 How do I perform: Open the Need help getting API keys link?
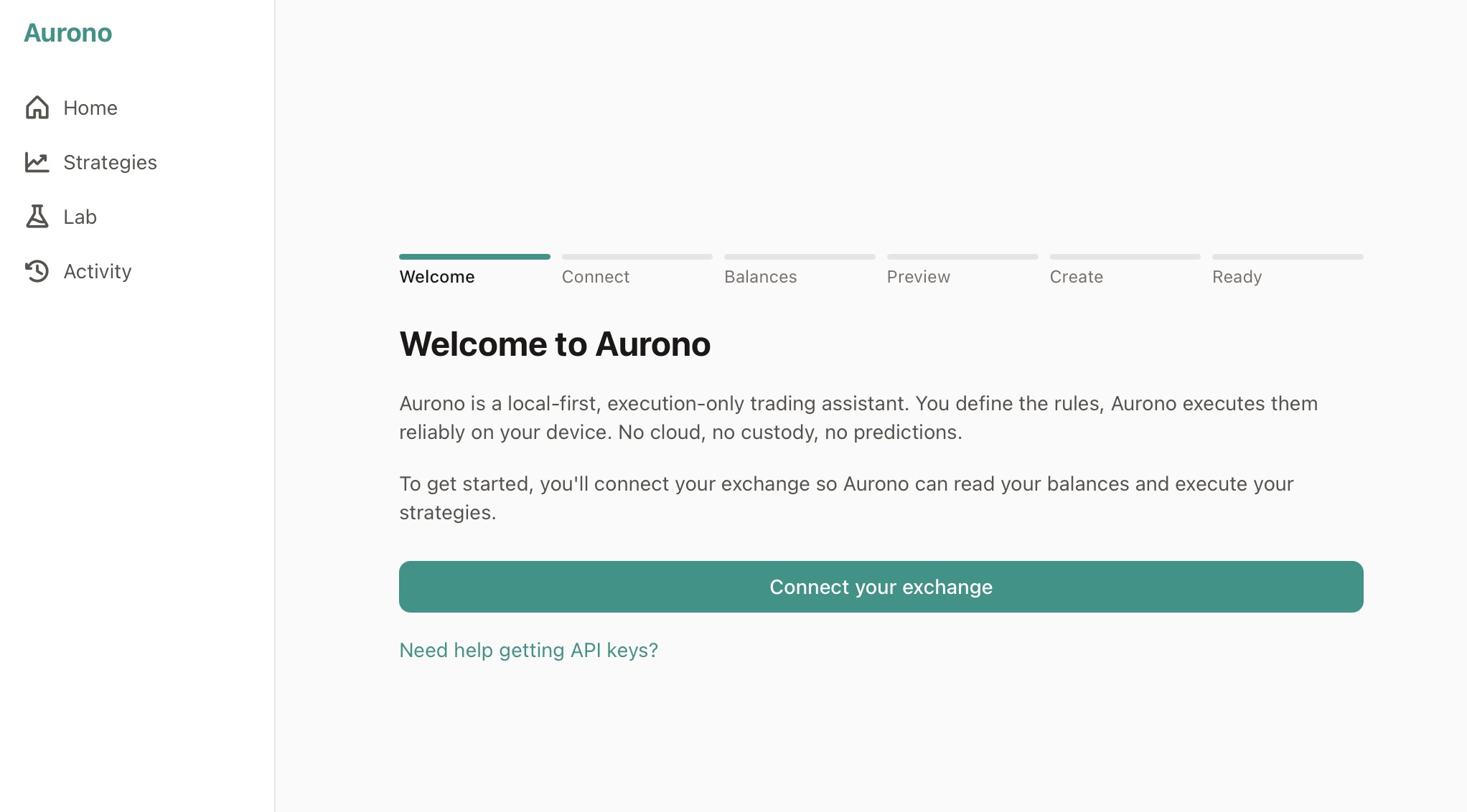528,650
